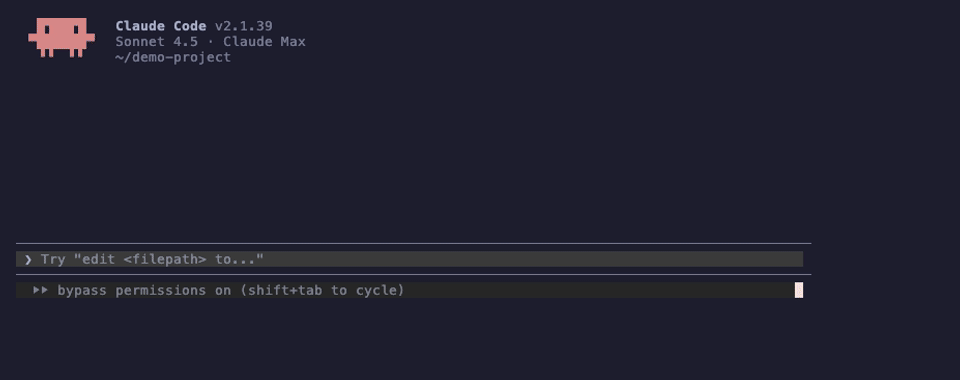Image resolution: width=960 pixels, height=380 pixels.
Task: Toggle the "bypass permissions on" mode text
Action: pyautogui.click(x=144, y=290)
